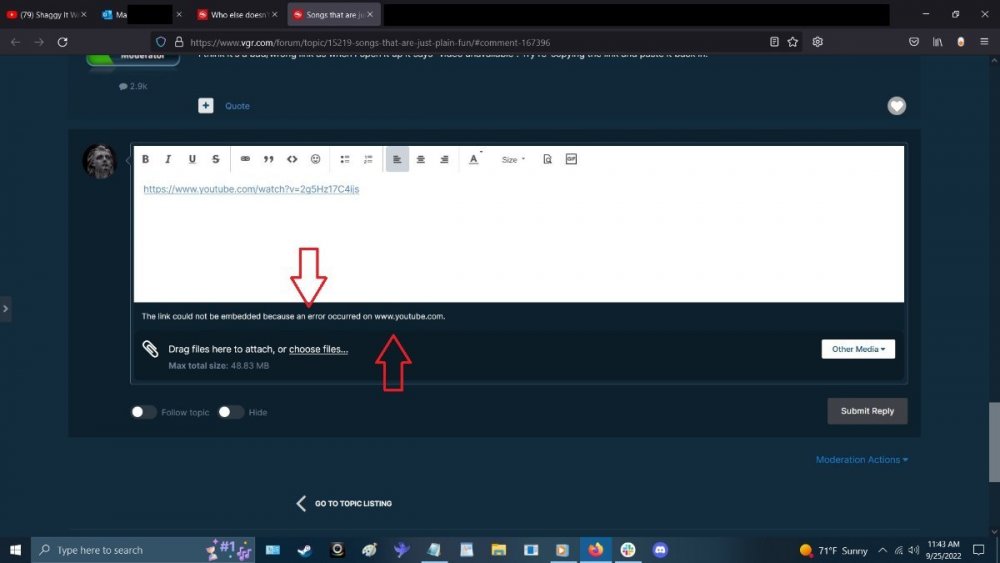Open the emoji picker
Viewport: 1000px width, 563px height.
(316, 159)
